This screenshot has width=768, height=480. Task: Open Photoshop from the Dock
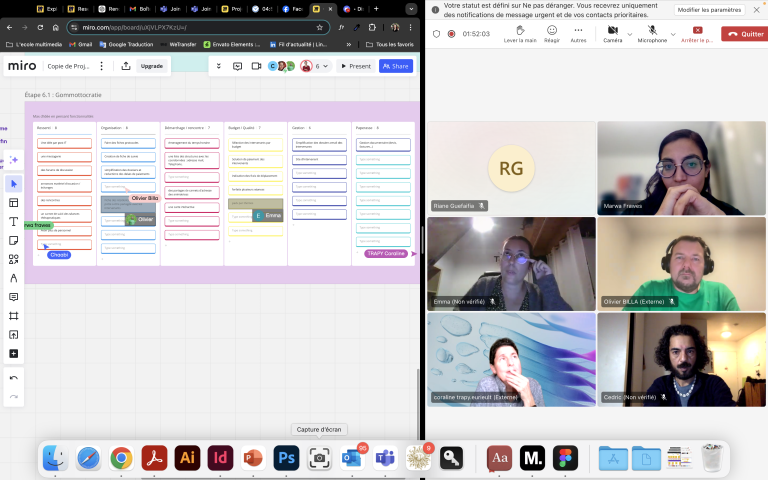(286, 458)
